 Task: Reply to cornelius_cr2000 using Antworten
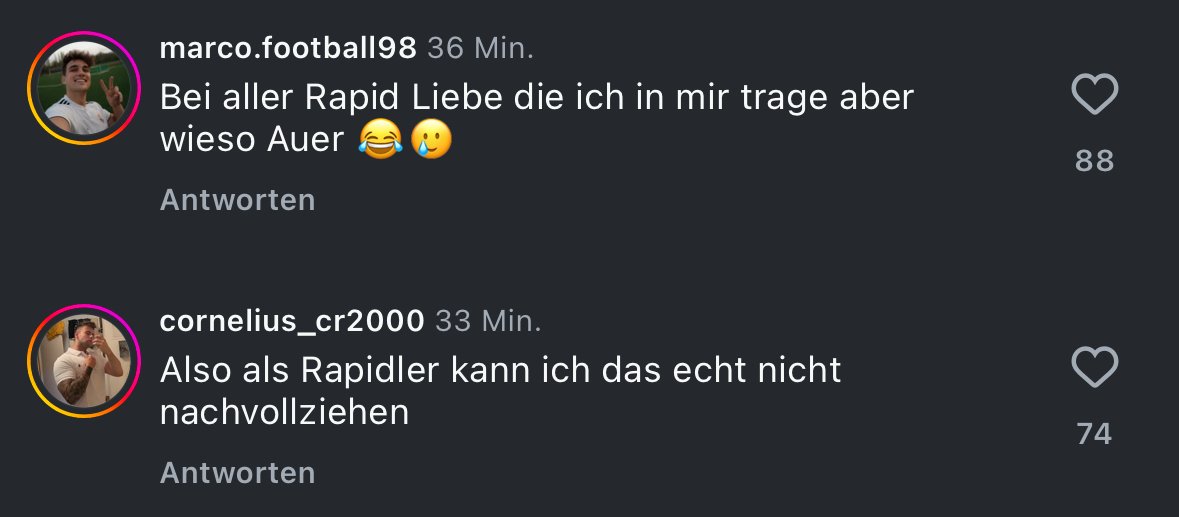click(x=238, y=473)
